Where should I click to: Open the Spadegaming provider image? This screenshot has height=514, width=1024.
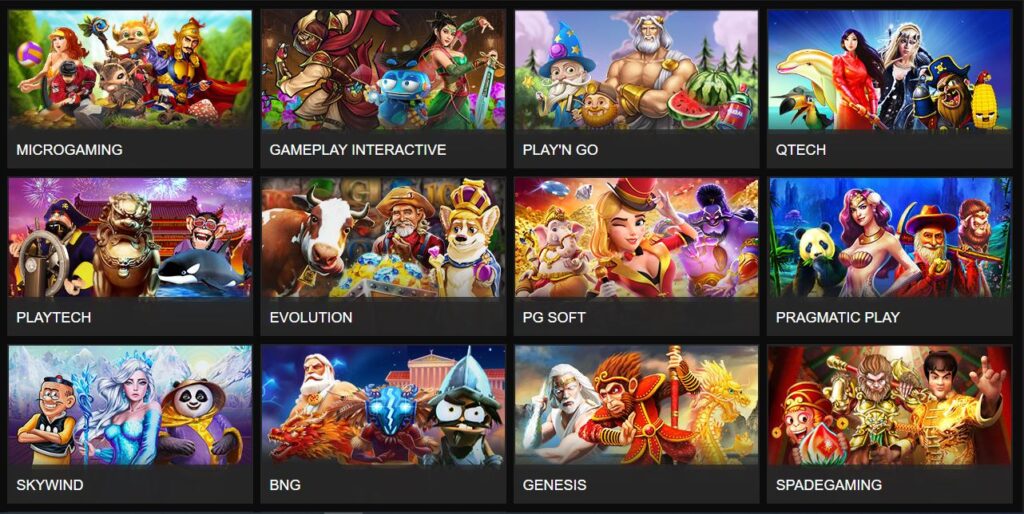[889, 406]
